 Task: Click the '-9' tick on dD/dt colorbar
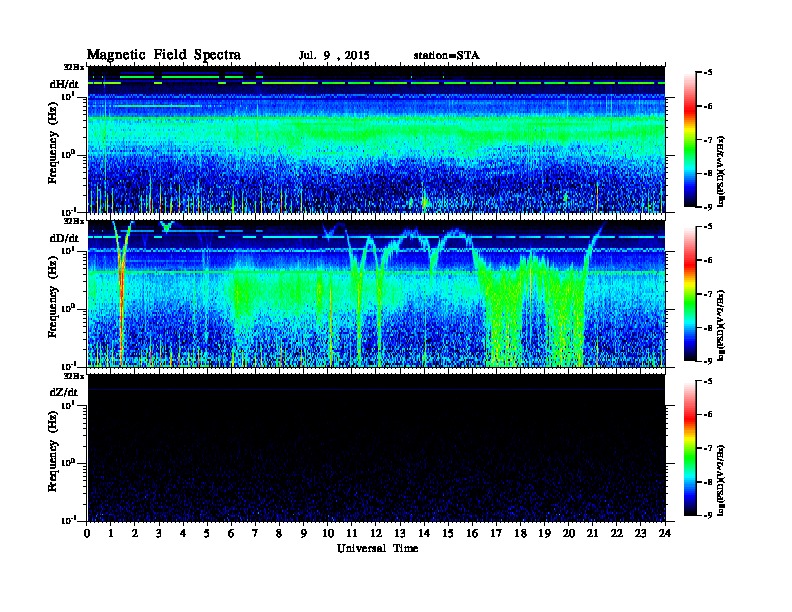pos(708,361)
